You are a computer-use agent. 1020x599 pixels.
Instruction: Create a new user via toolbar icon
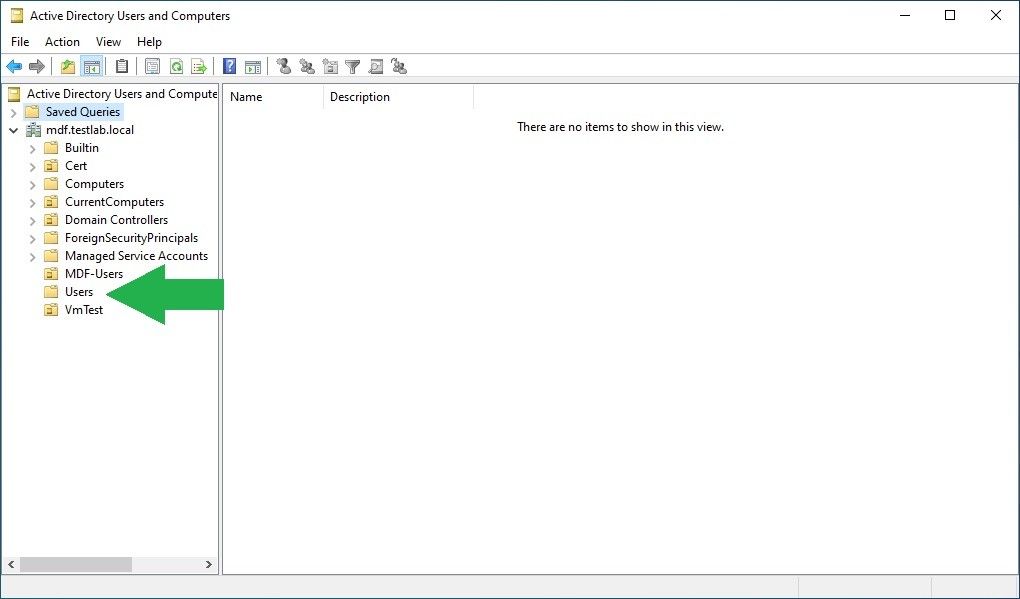(x=283, y=66)
